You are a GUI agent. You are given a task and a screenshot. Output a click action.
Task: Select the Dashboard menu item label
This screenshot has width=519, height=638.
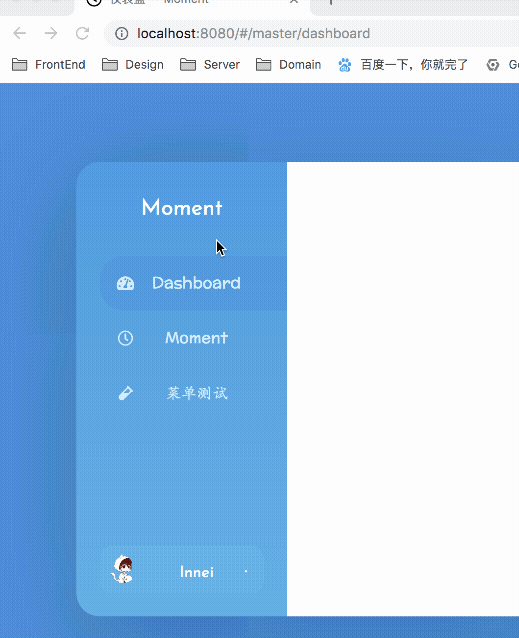(x=196, y=283)
